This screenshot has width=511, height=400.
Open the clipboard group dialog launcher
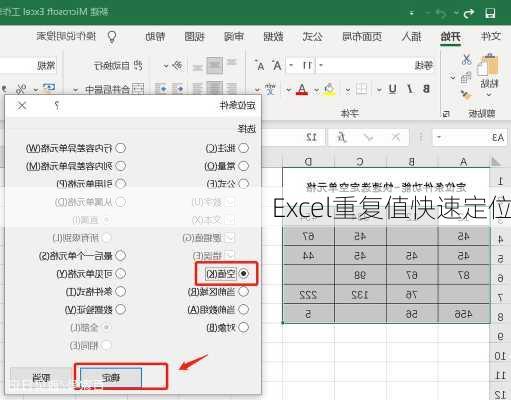pyautogui.click(x=446, y=114)
